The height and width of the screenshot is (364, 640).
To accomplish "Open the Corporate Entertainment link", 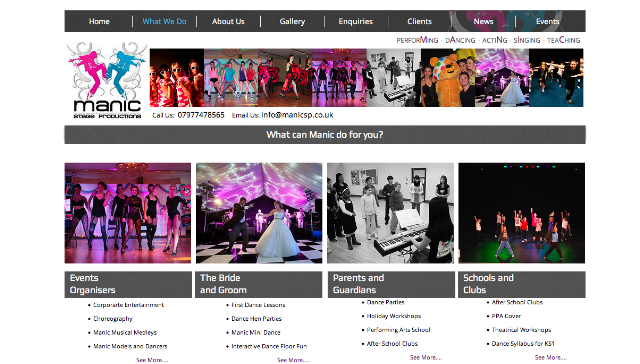I will [x=128, y=305].
